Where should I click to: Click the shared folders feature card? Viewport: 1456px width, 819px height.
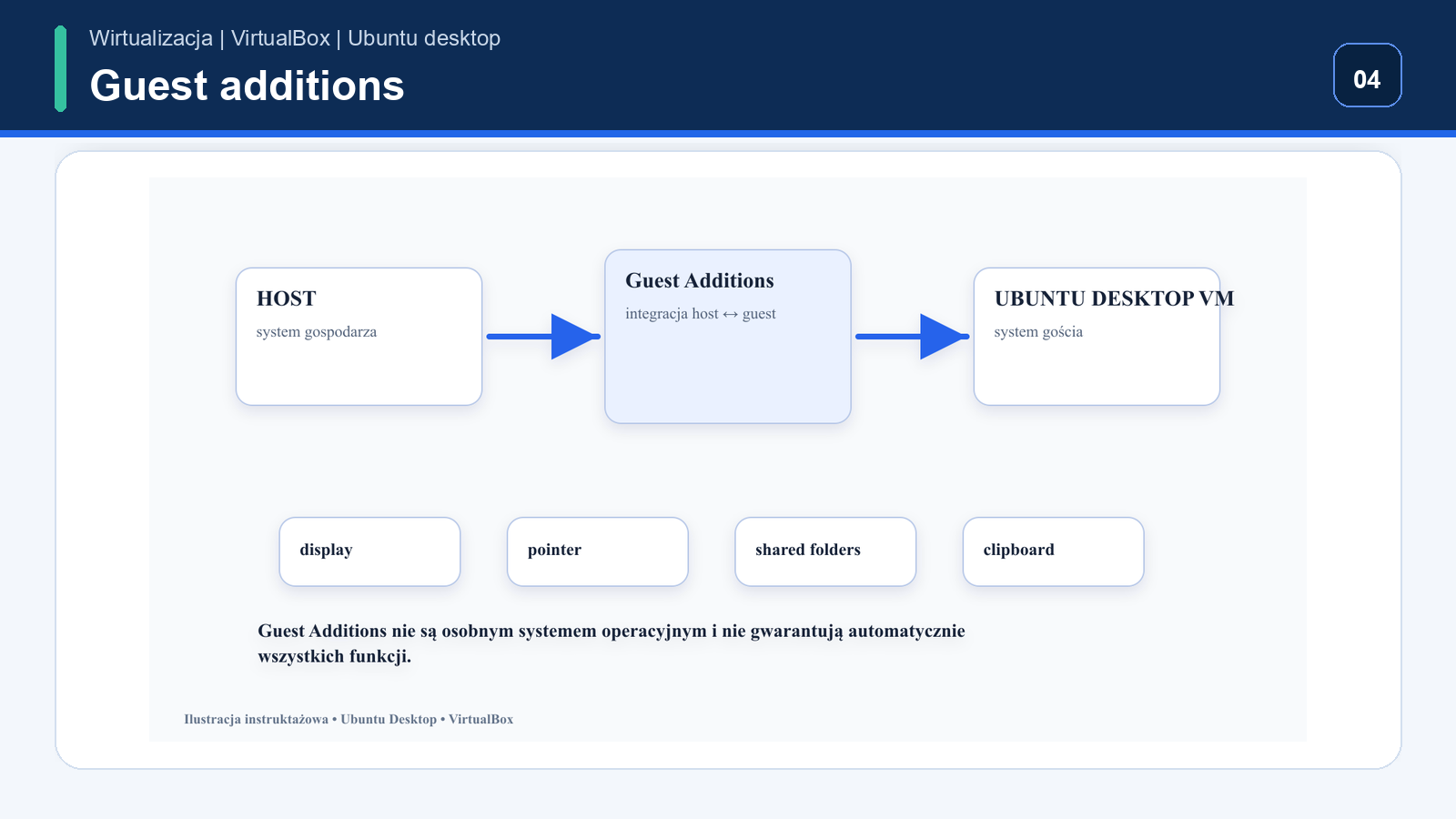coord(825,551)
